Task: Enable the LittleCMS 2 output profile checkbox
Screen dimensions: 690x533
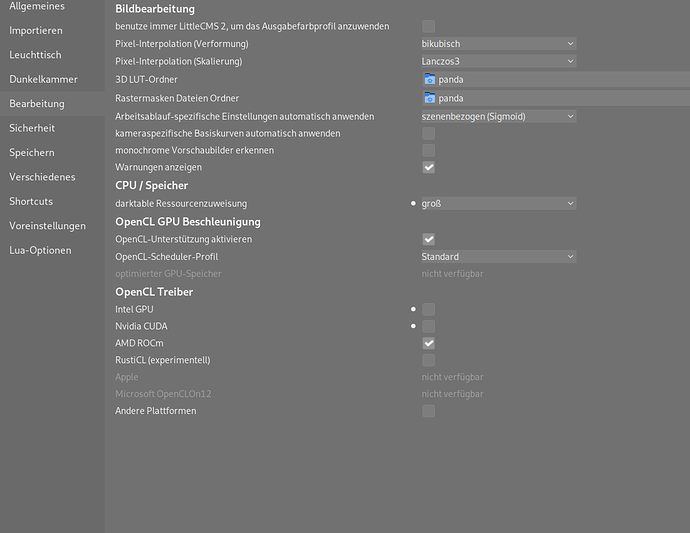Action: pos(429,26)
